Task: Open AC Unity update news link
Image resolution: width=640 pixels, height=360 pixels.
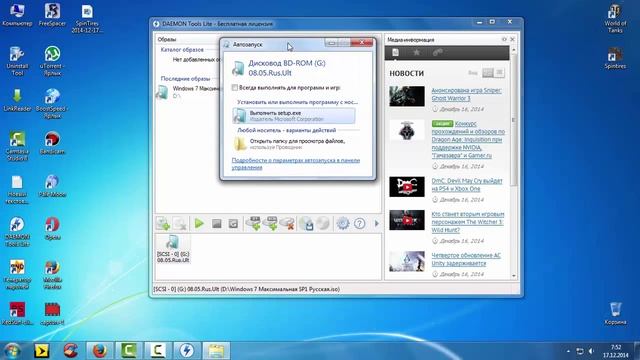Action: click(466, 259)
